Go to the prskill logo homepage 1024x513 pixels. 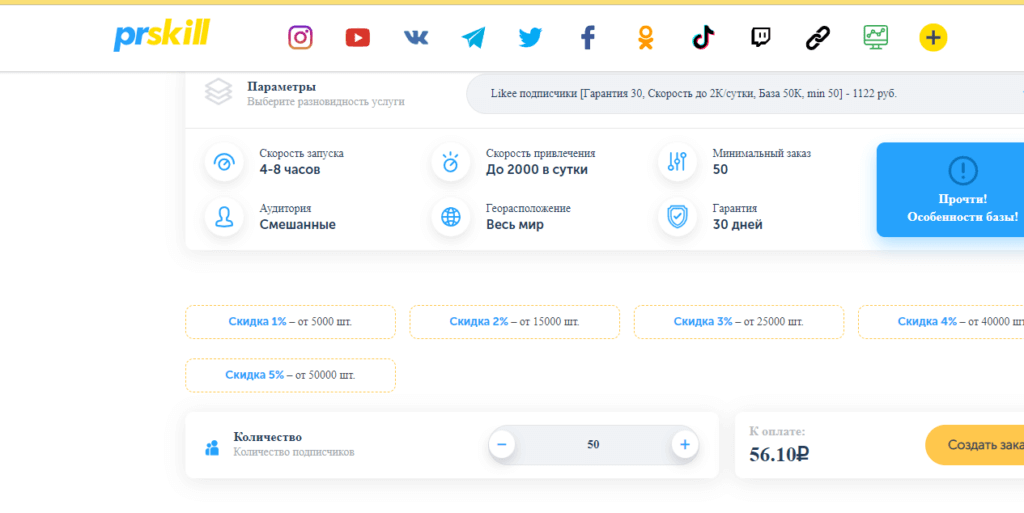(161, 36)
